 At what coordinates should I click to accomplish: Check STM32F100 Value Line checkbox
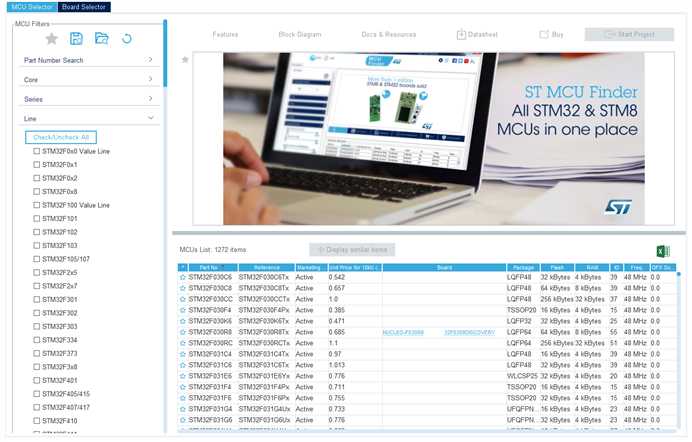[x=37, y=205]
